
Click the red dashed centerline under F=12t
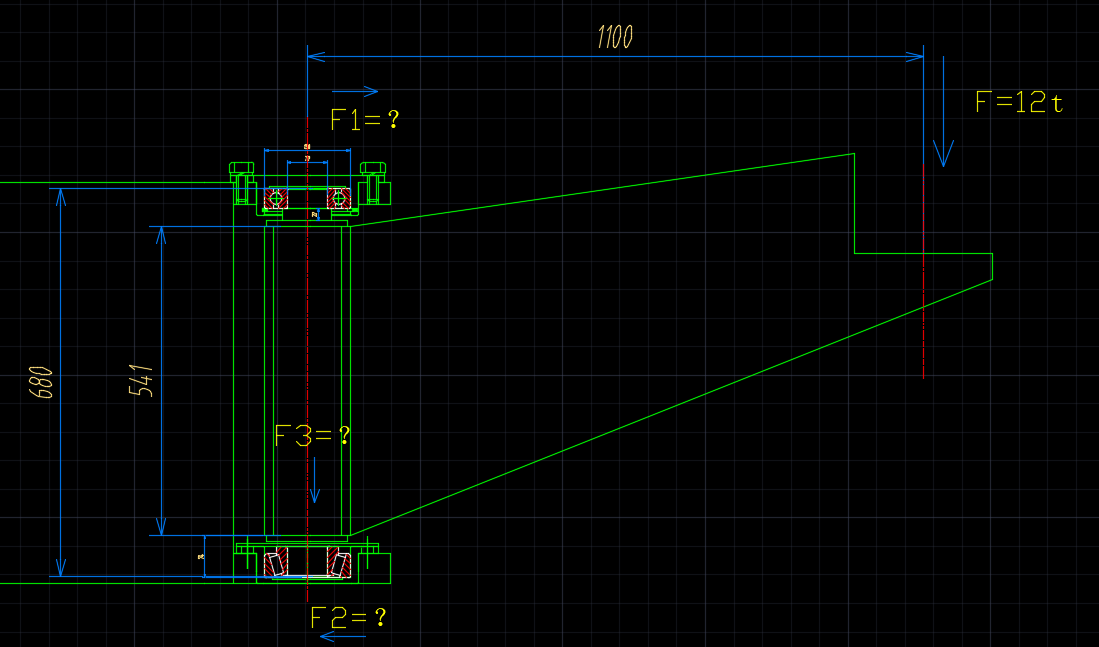[923, 320]
